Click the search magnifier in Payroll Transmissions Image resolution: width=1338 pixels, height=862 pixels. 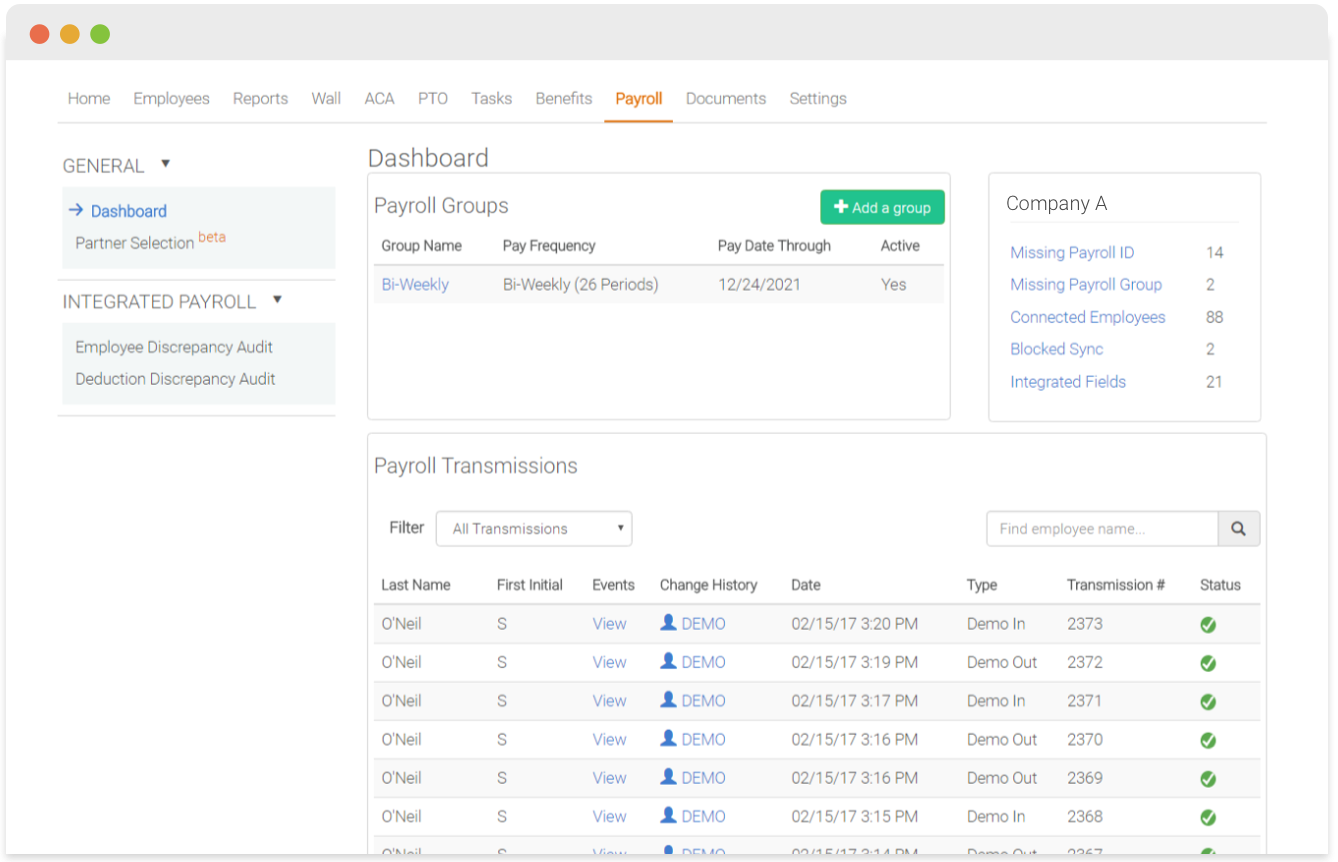[1239, 528]
